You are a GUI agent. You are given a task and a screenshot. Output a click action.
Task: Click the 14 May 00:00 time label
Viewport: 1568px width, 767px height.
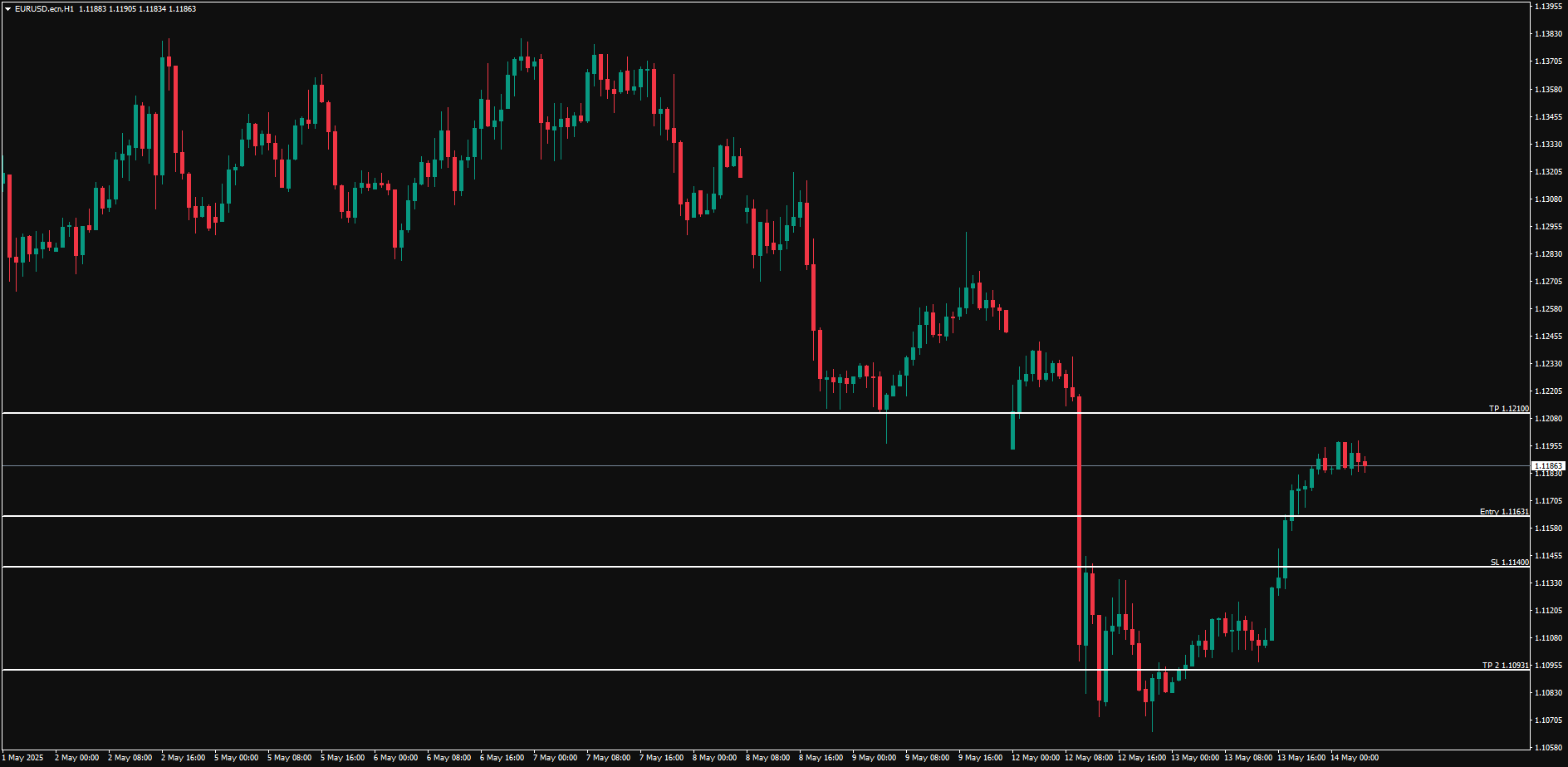[1354, 758]
